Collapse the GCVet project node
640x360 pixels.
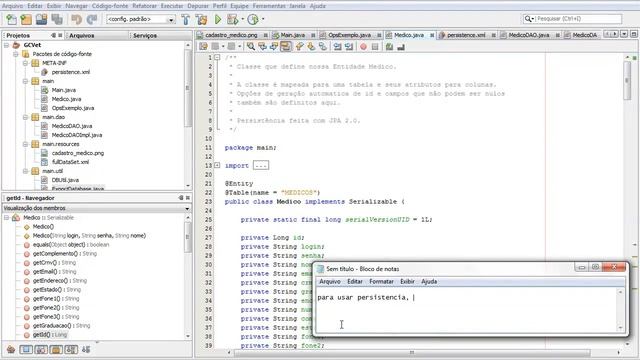tap(7, 45)
